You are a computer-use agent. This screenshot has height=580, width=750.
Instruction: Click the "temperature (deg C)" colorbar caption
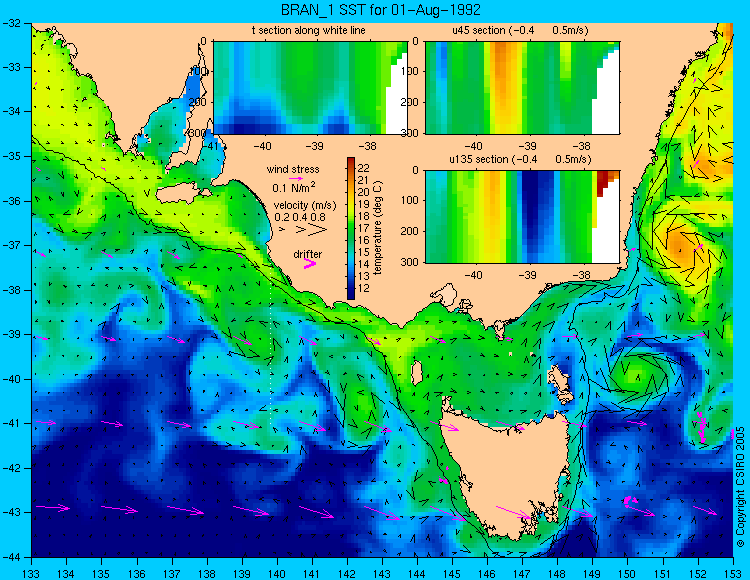[x=378, y=228]
